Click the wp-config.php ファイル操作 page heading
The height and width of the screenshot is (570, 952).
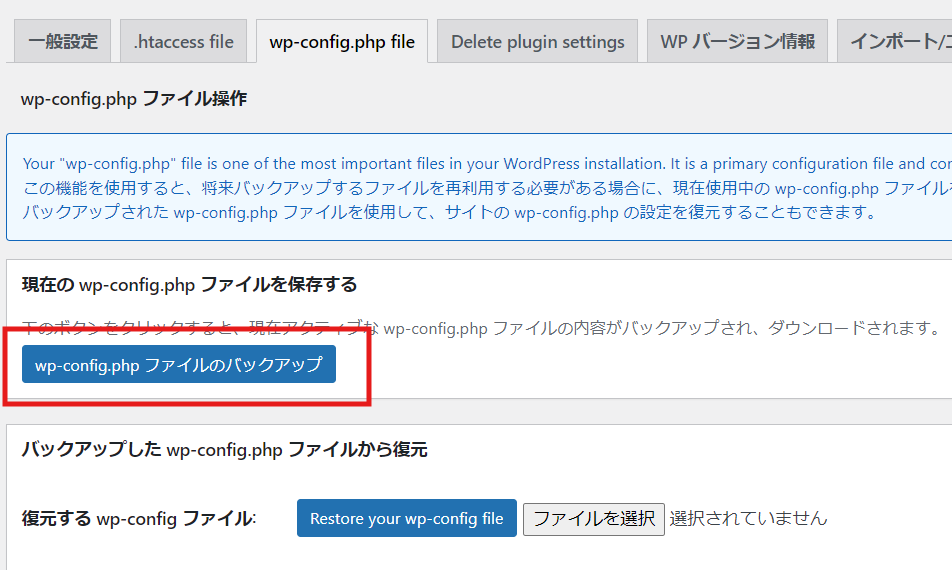coord(134,98)
